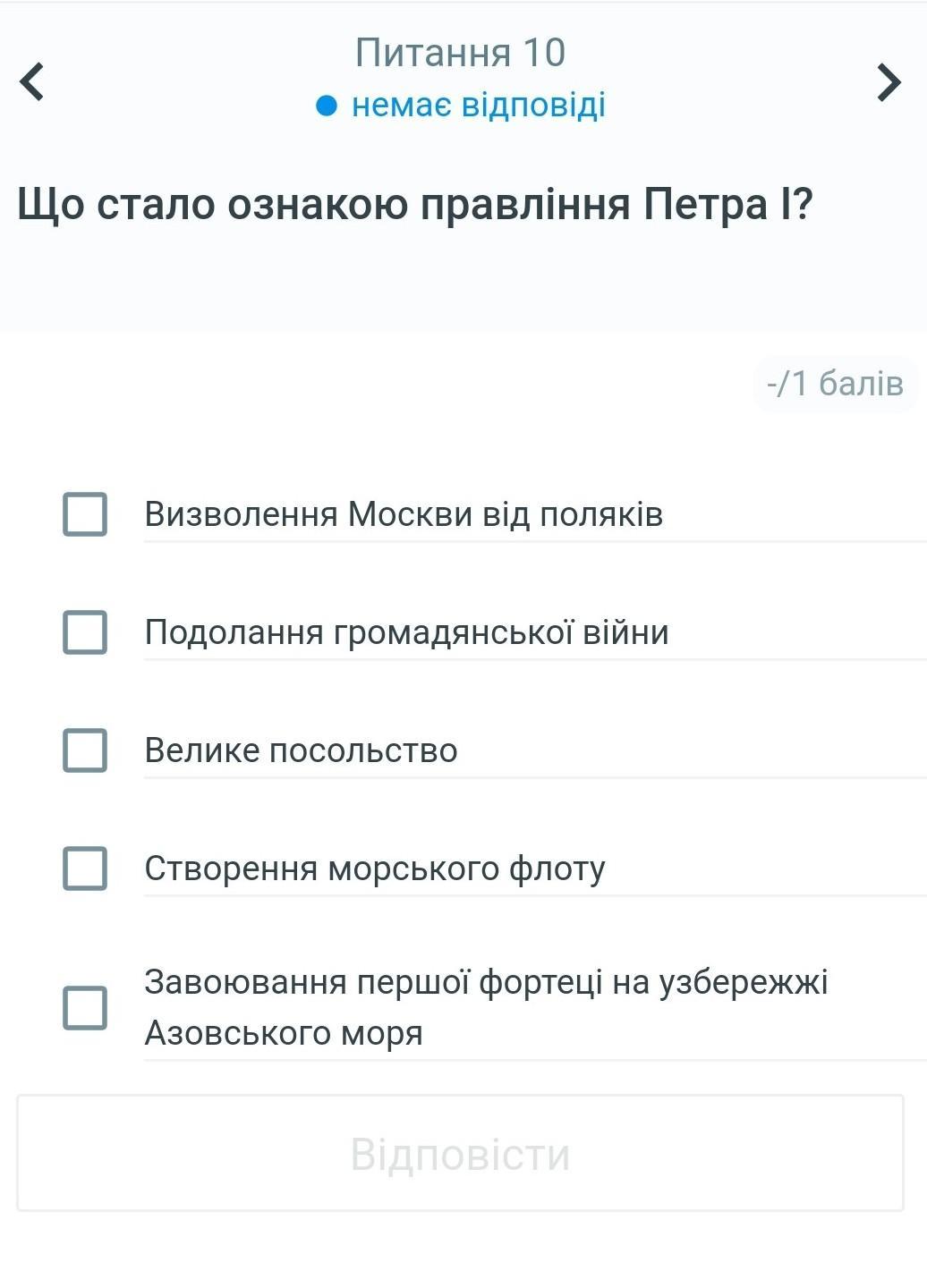927x1288 pixels.
Task: Select the 'Створення морського флоту' checkbox
Action: pyautogui.click(x=85, y=869)
